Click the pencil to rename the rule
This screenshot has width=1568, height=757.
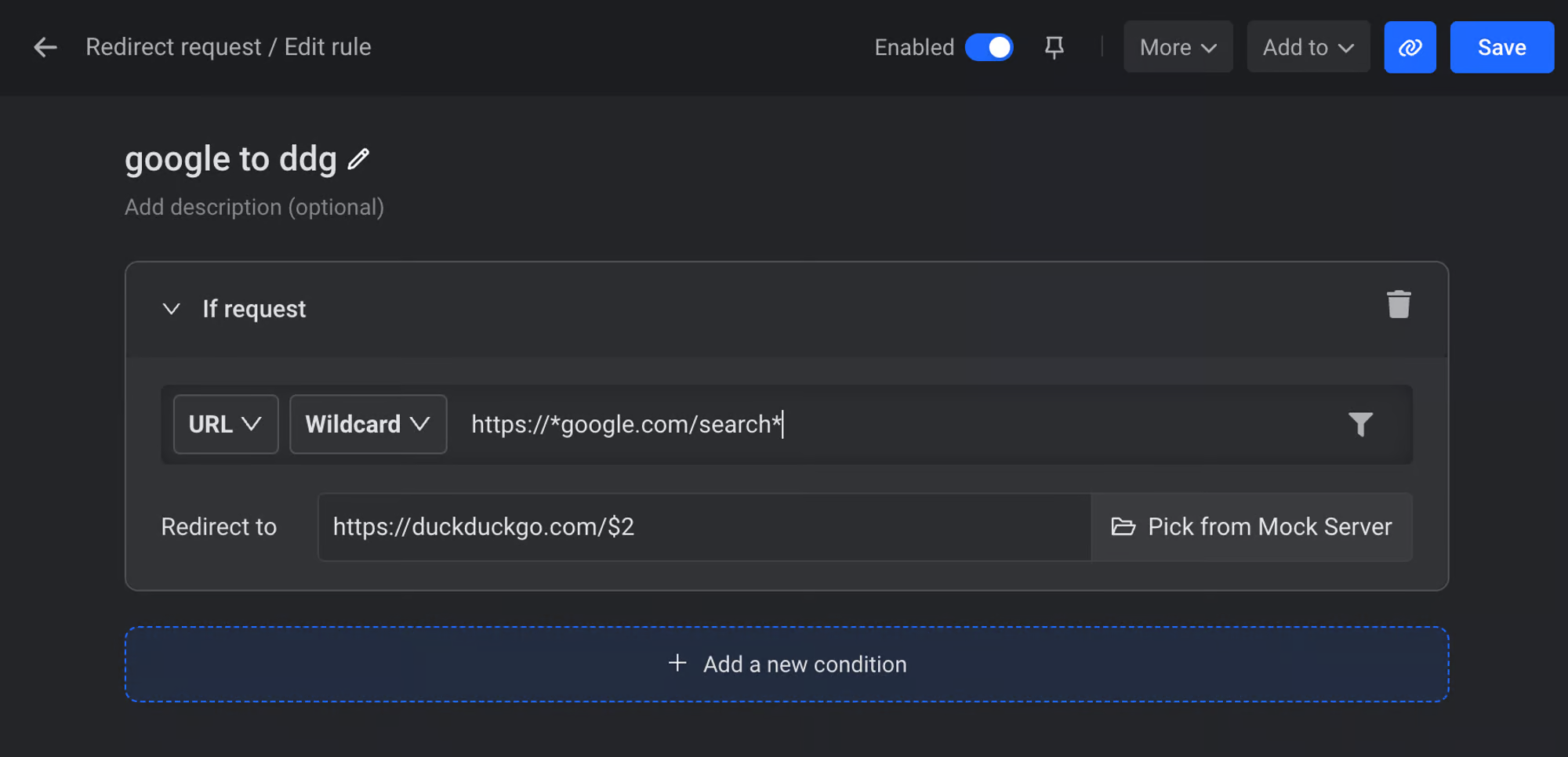358,159
